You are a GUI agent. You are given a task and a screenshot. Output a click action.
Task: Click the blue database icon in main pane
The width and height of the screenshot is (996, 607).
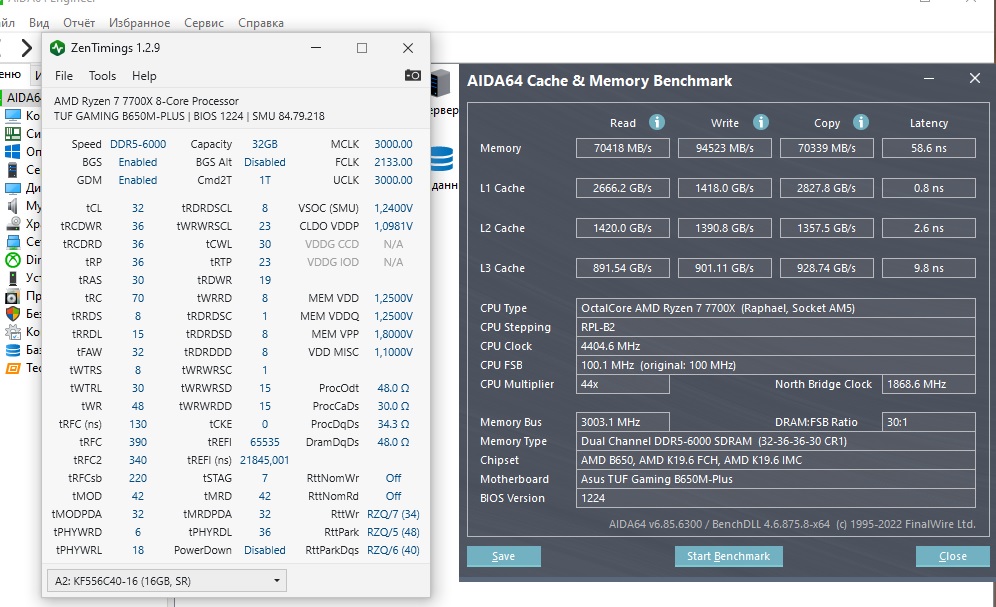[442, 159]
